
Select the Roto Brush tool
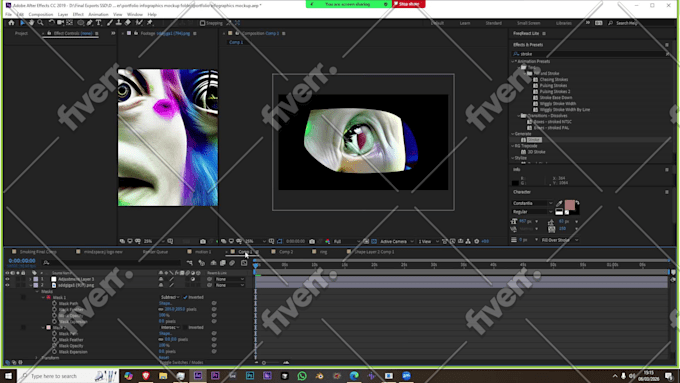tap(139, 23)
